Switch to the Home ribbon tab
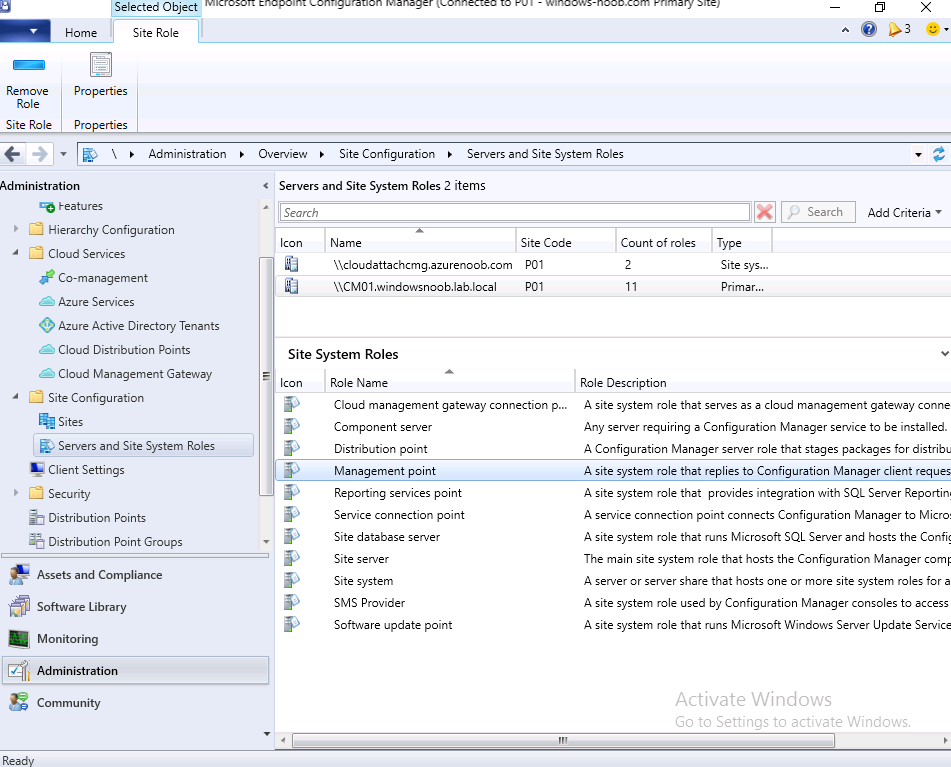The width and height of the screenshot is (951, 767). [81, 33]
